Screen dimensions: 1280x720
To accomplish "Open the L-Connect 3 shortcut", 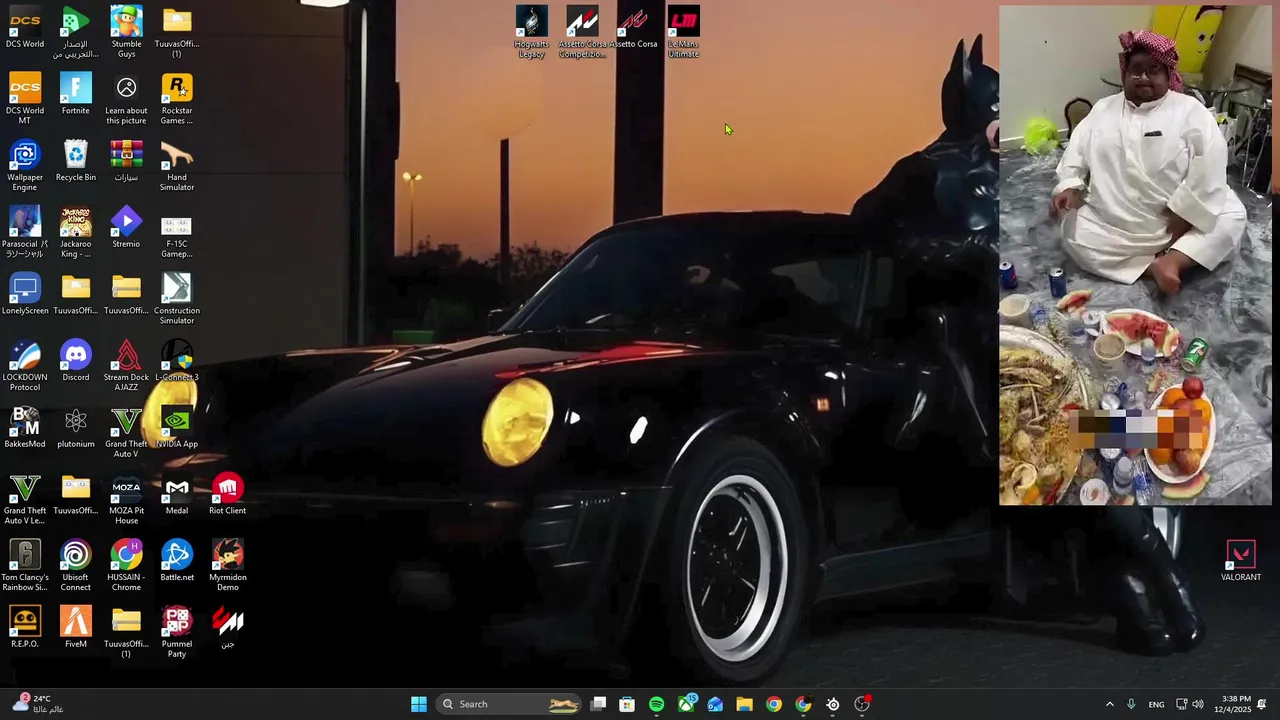I will pos(177,360).
